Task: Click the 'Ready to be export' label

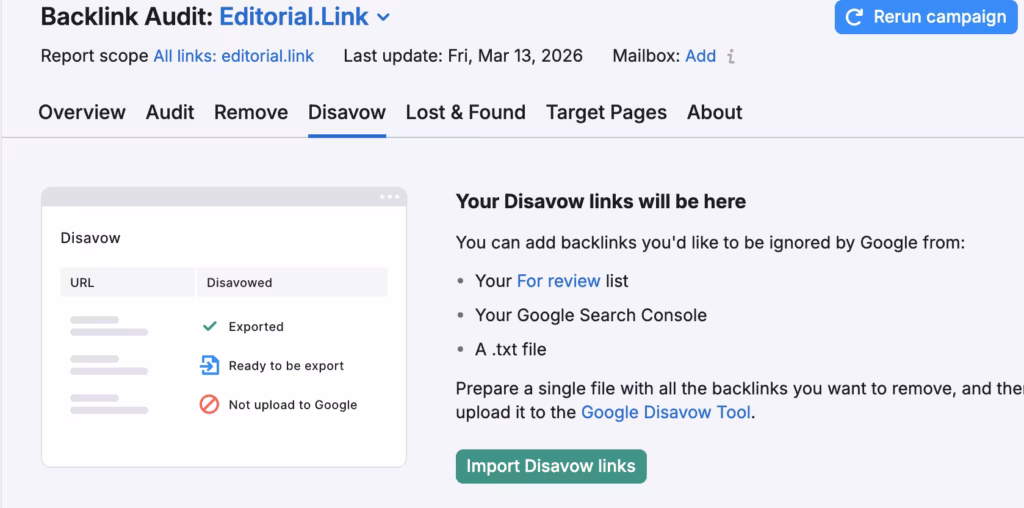Action: (x=286, y=366)
